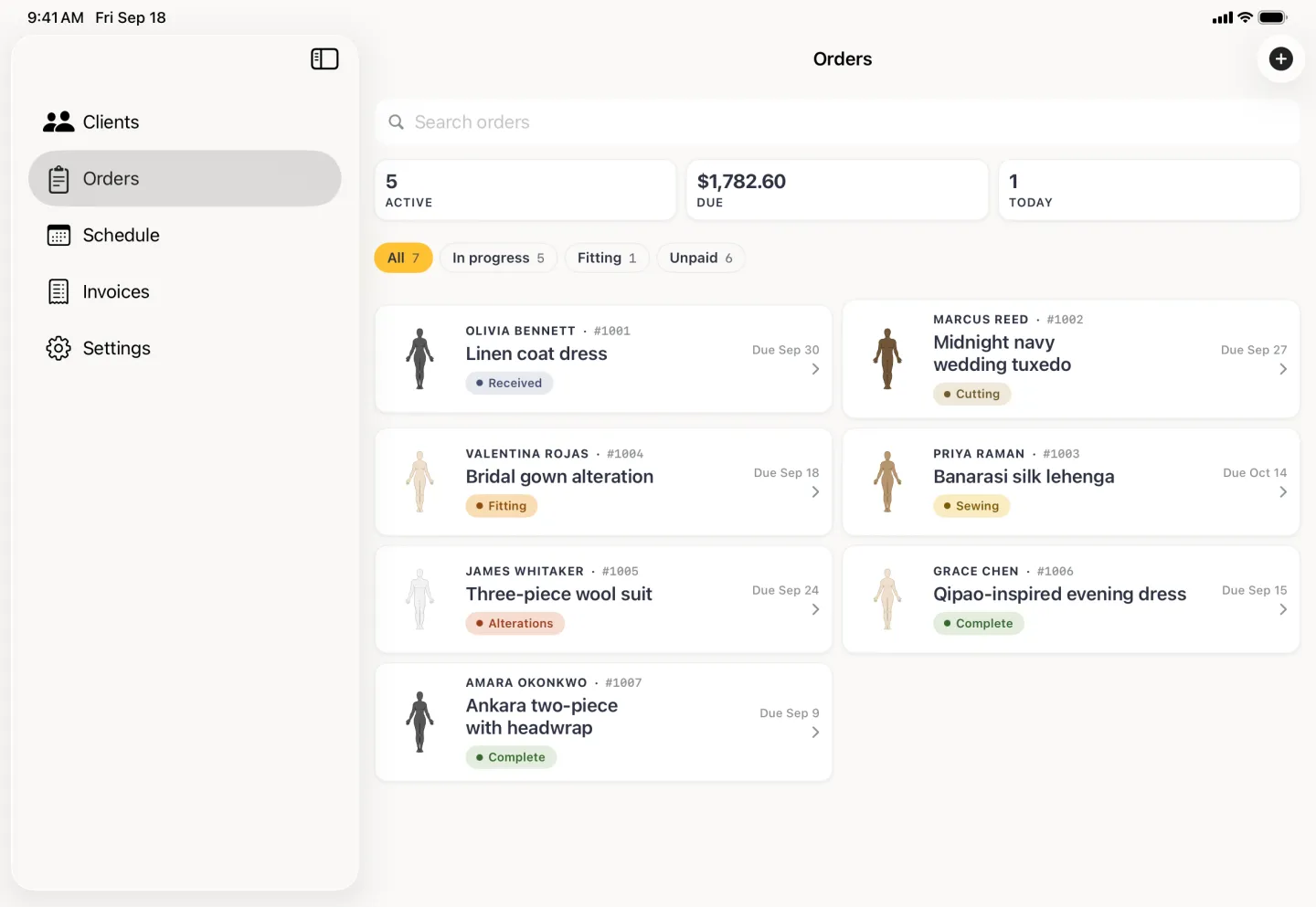Click Priya Raman's mannequin figure
The image size is (1316, 907).
[887, 482]
